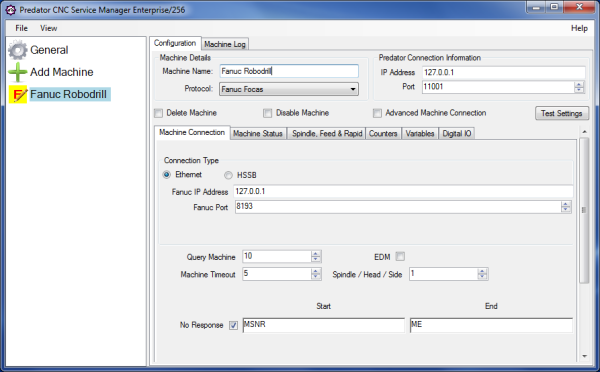Viewport: 600px width, 372px height.
Task: Click the Machine Timeout value field
Action: pos(277,274)
